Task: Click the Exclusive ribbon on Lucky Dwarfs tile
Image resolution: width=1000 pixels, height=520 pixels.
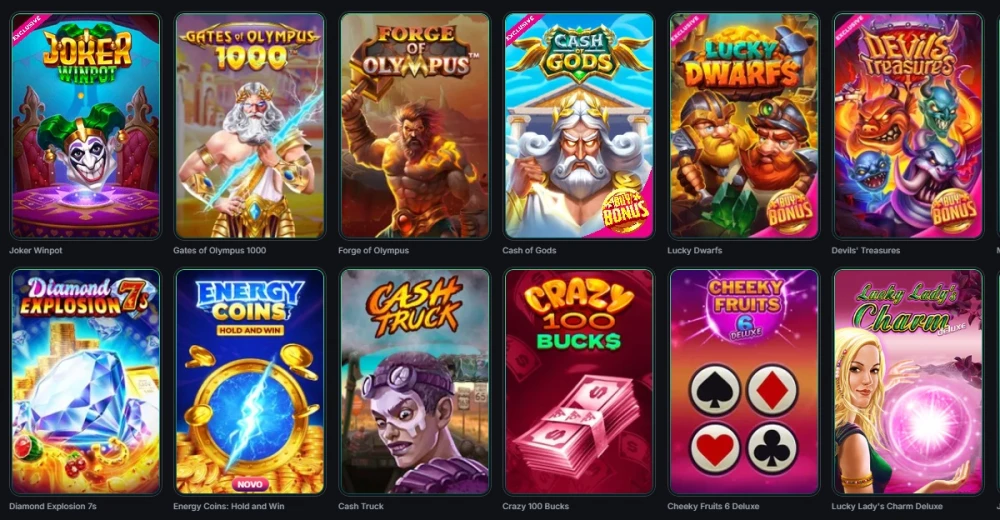Action: [x=685, y=29]
